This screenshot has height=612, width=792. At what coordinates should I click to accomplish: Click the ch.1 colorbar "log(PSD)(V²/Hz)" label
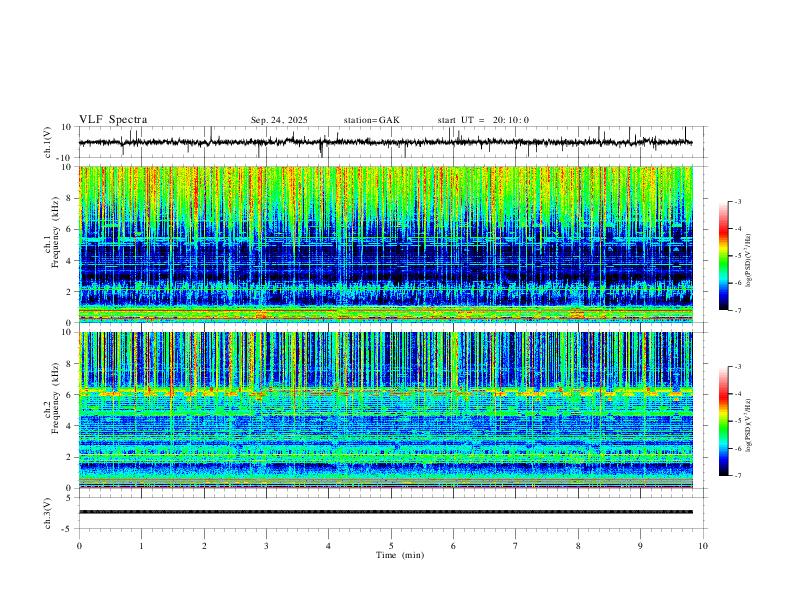[749, 261]
